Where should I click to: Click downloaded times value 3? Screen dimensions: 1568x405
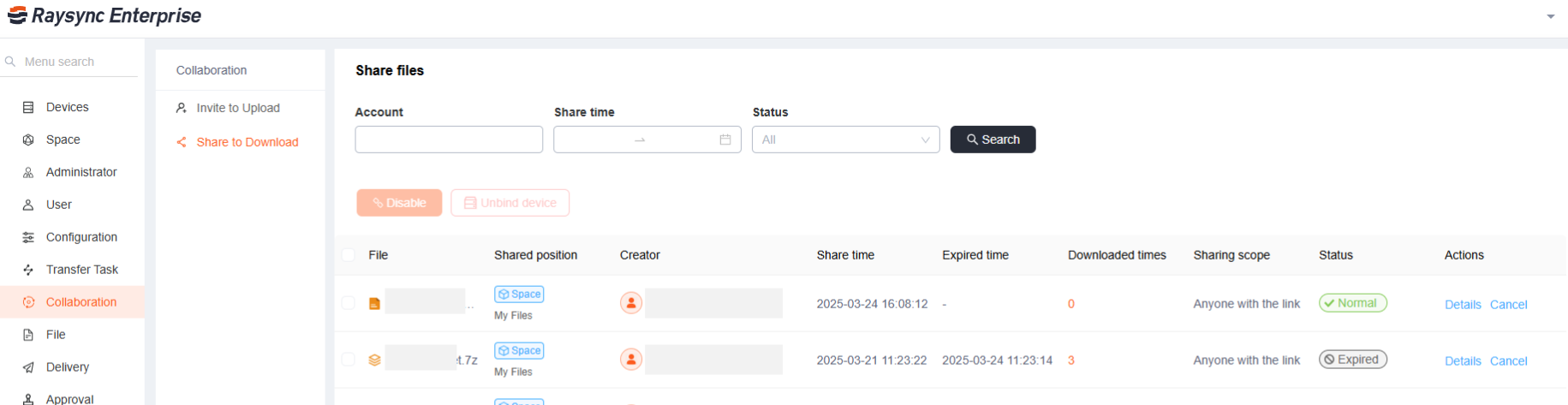pos(1071,360)
